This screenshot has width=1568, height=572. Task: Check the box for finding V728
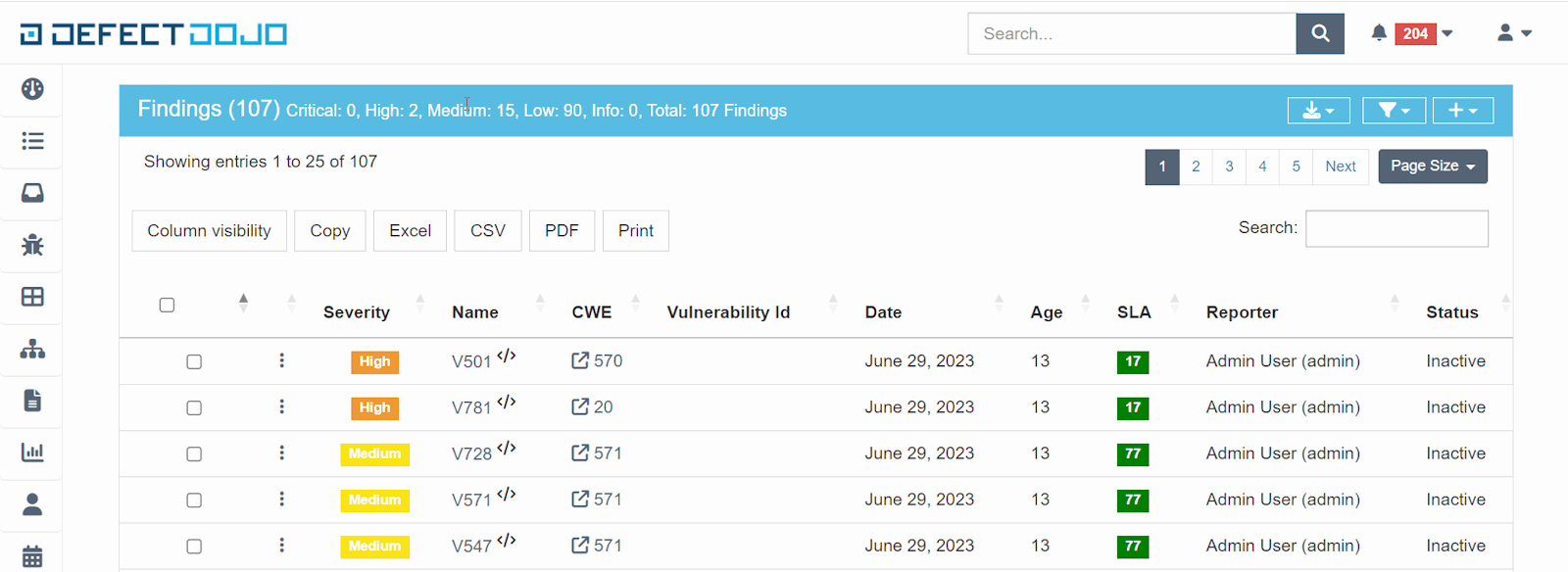[194, 453]
